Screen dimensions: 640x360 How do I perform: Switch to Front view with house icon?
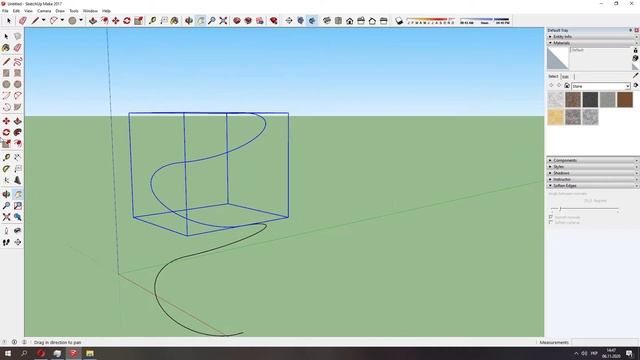pos(349,20)
